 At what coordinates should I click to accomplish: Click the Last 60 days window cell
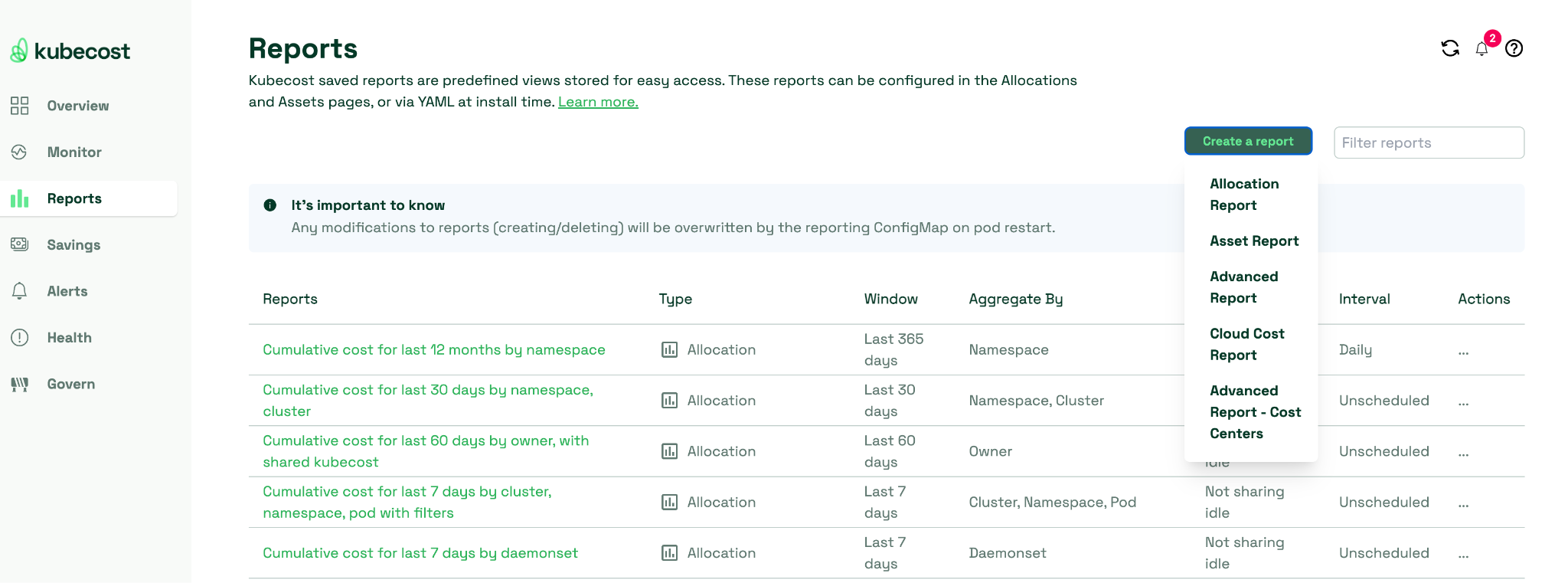click(x=890, y=451)
